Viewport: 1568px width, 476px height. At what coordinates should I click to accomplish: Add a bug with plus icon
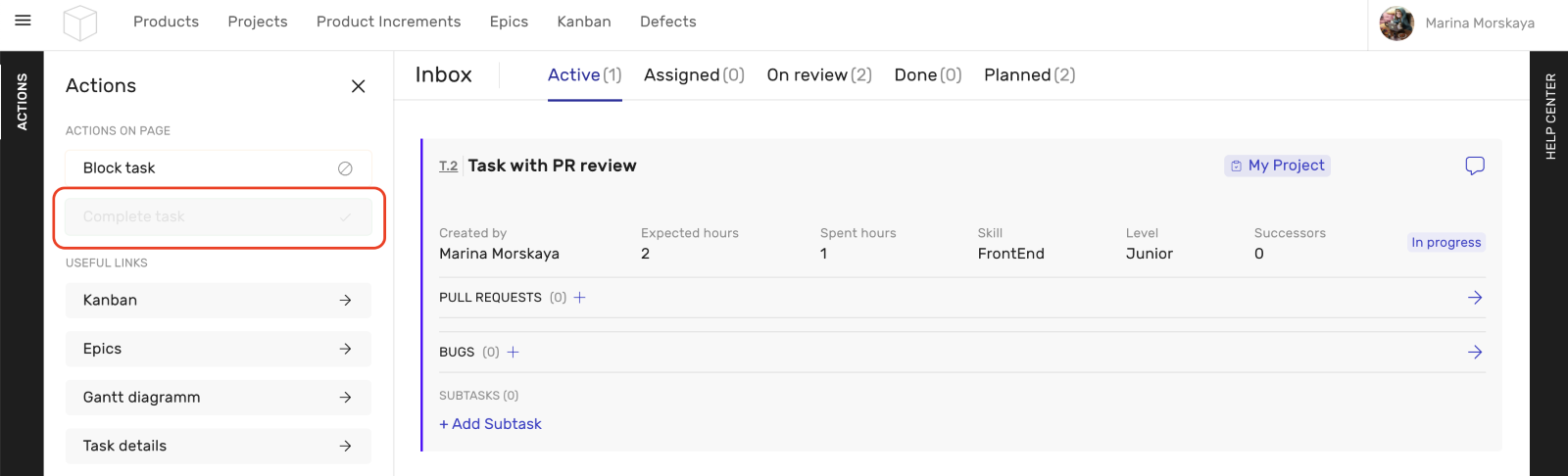point(513,353)
